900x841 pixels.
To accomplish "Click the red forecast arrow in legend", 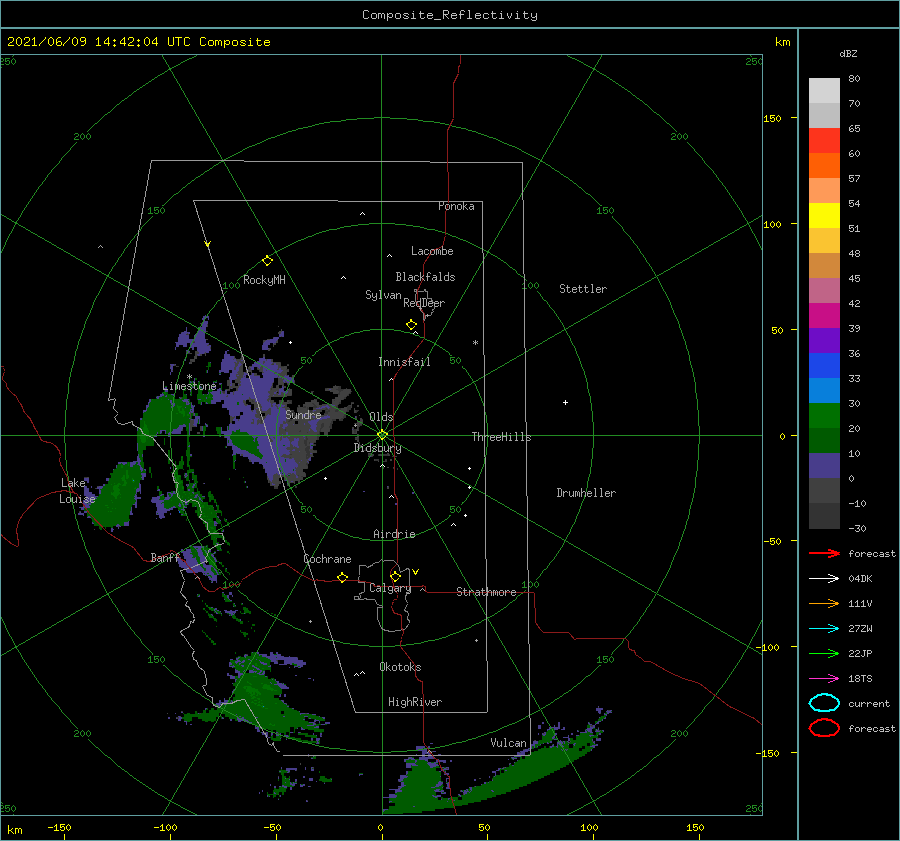I will [x=824, y=553].
